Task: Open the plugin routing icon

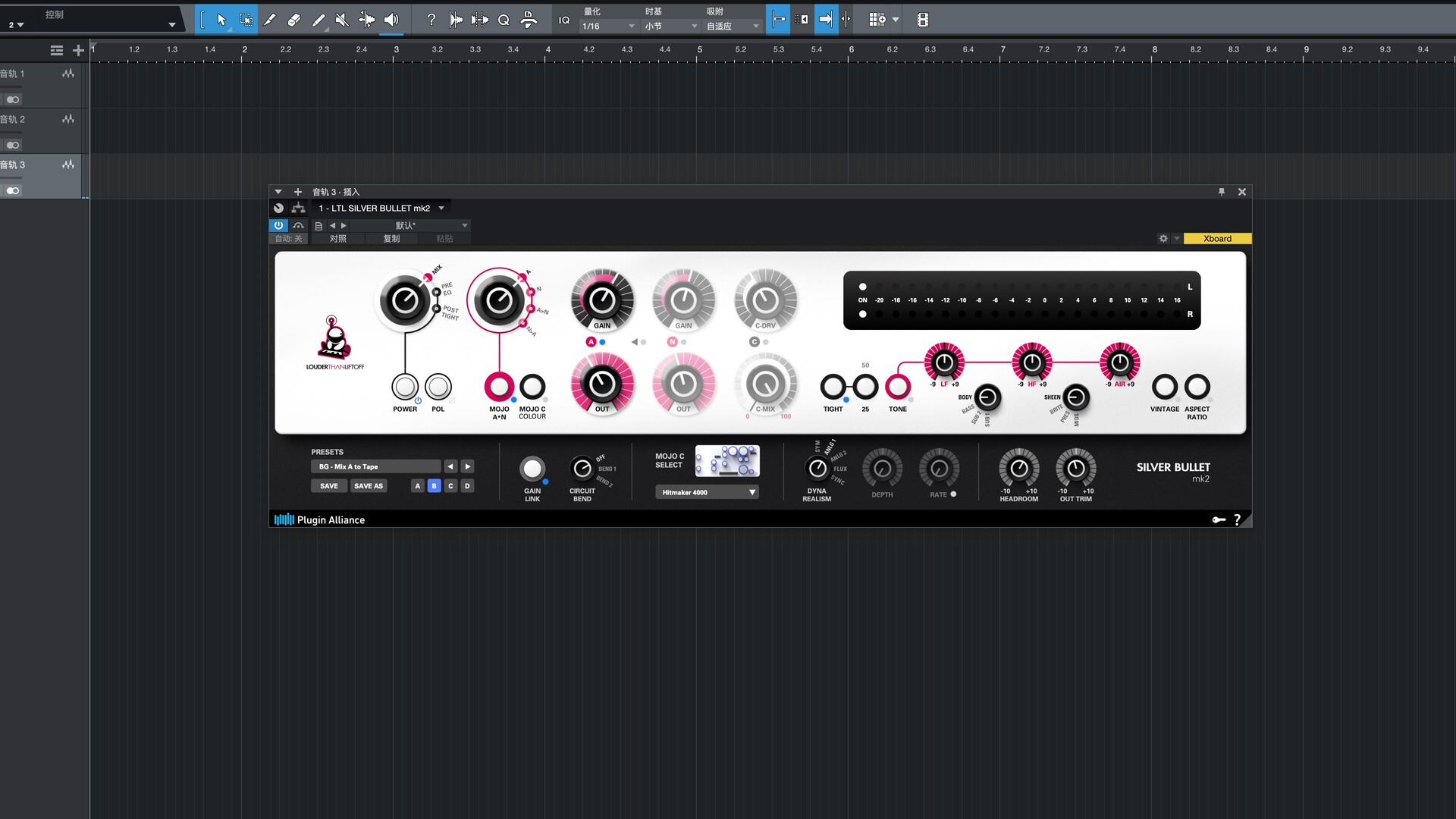Action: [x=299, y=208]
